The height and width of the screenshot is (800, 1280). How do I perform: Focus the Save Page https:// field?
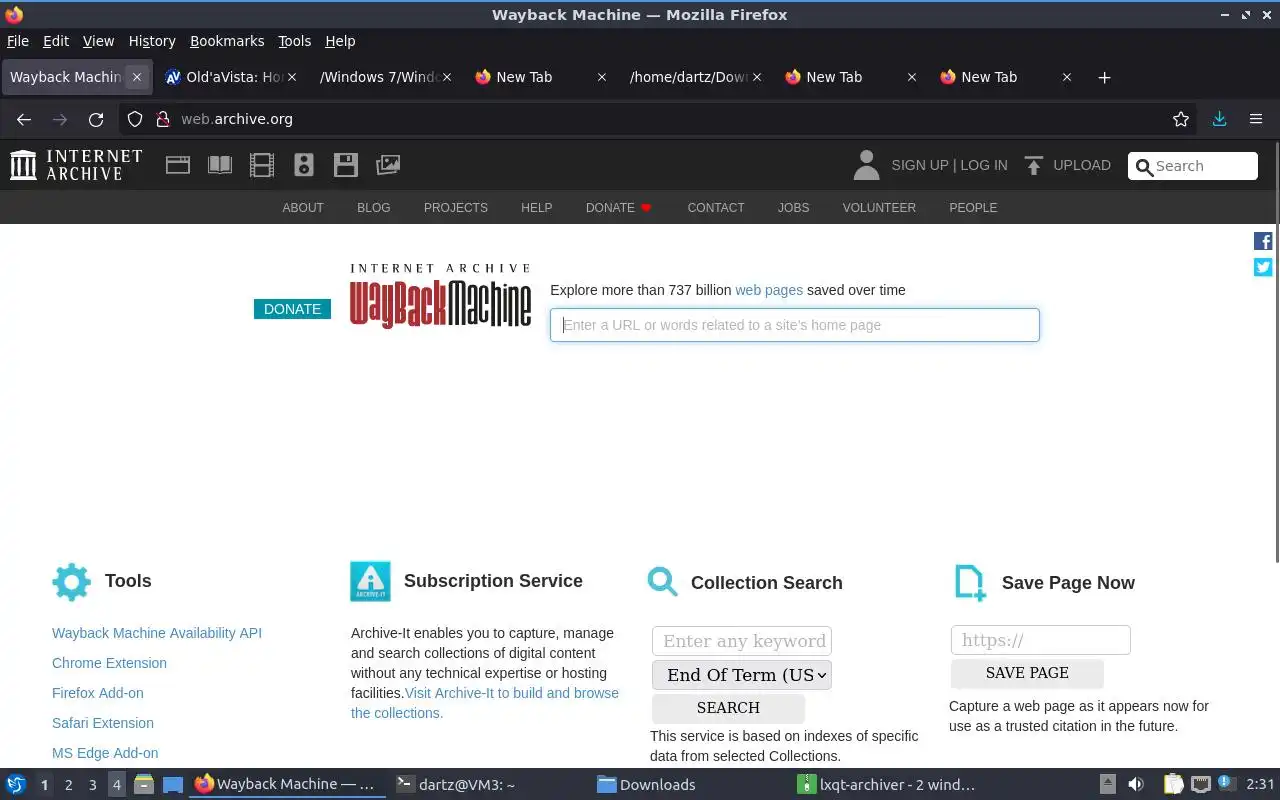pos(1041,640)
